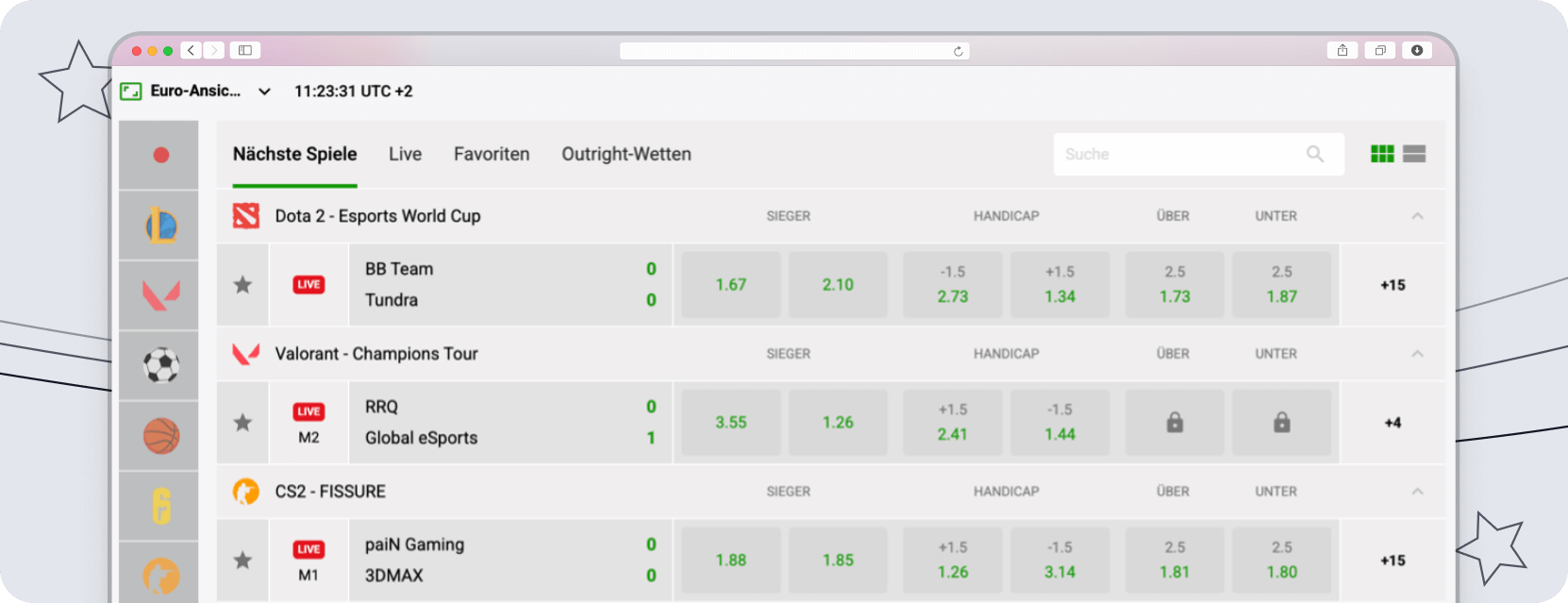Click the browser reload icon
Screen dimensions: 1568x603
(959, 51)
